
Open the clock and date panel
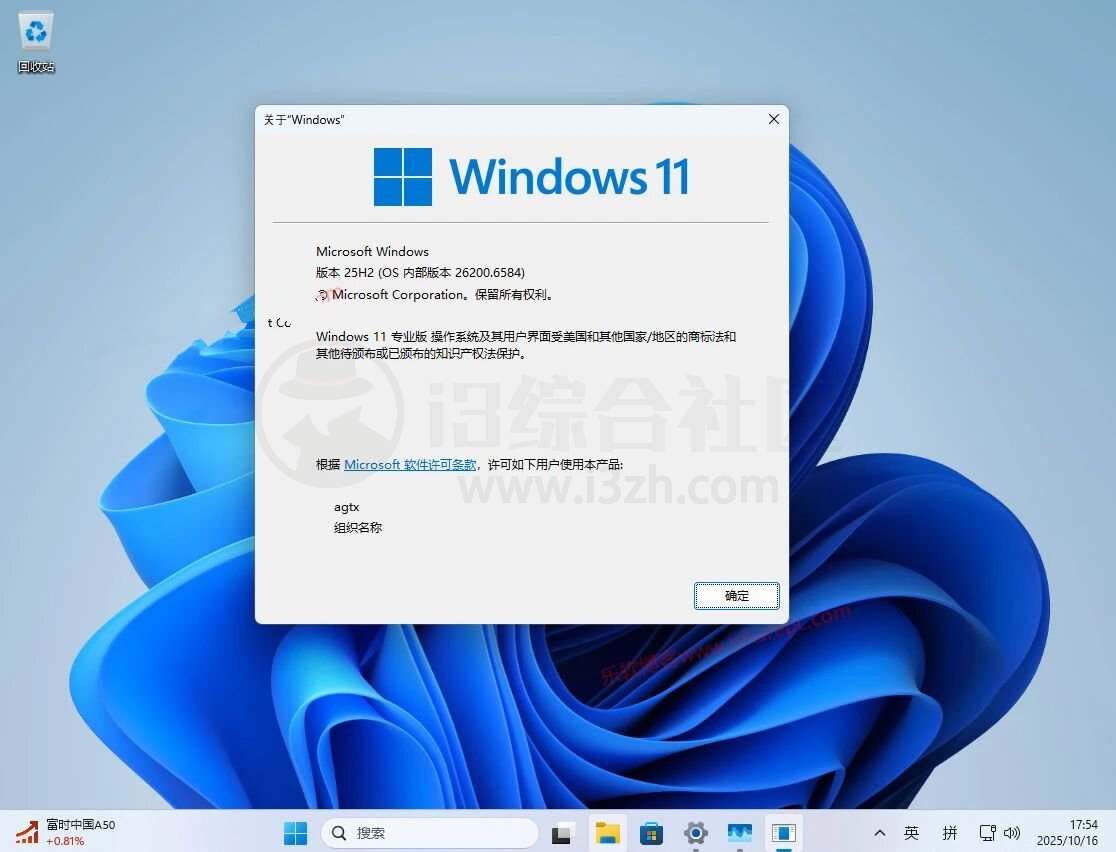1068,832
